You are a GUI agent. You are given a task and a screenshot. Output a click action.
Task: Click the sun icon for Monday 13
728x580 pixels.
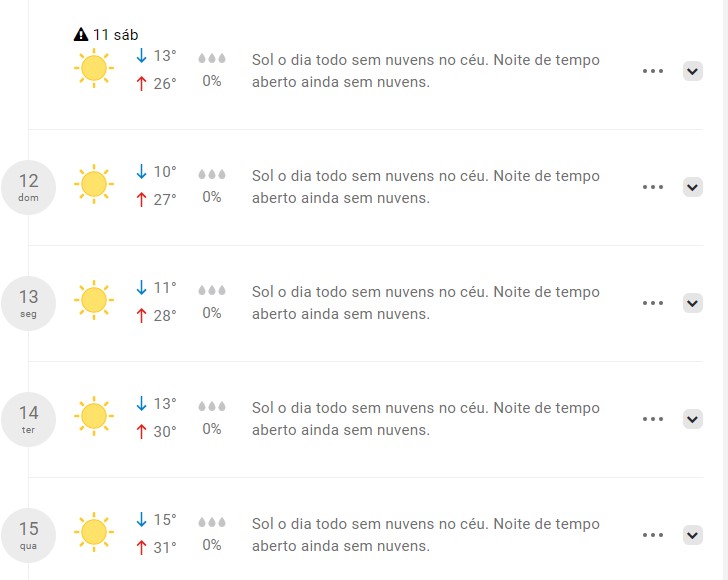pos(93,300)
